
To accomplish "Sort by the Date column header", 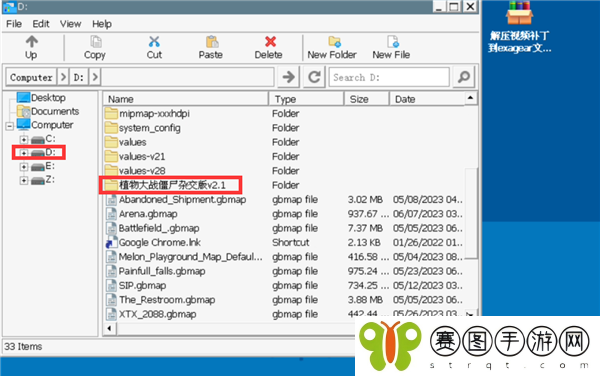I will [x=427, y=99].
